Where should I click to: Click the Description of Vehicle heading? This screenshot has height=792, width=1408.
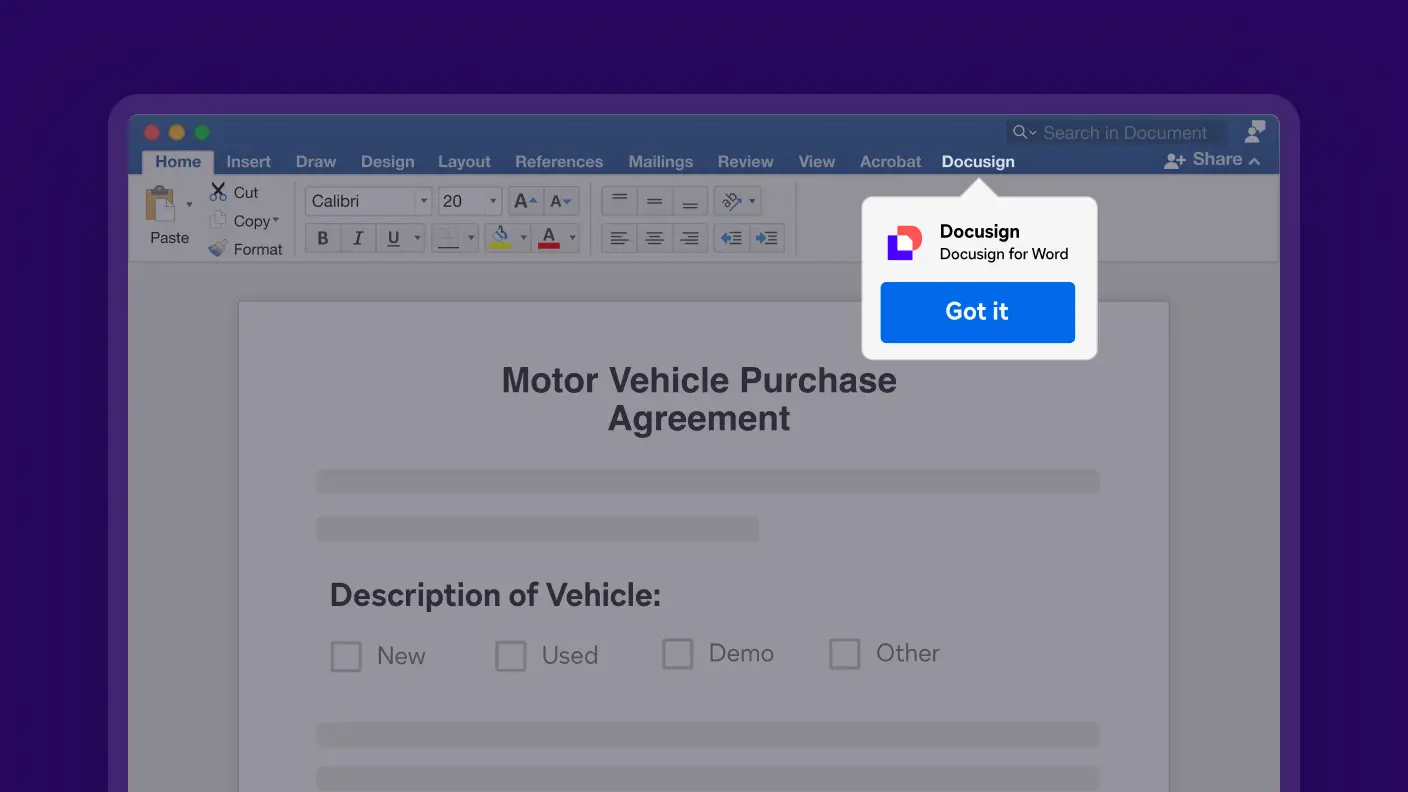(495, 595)
